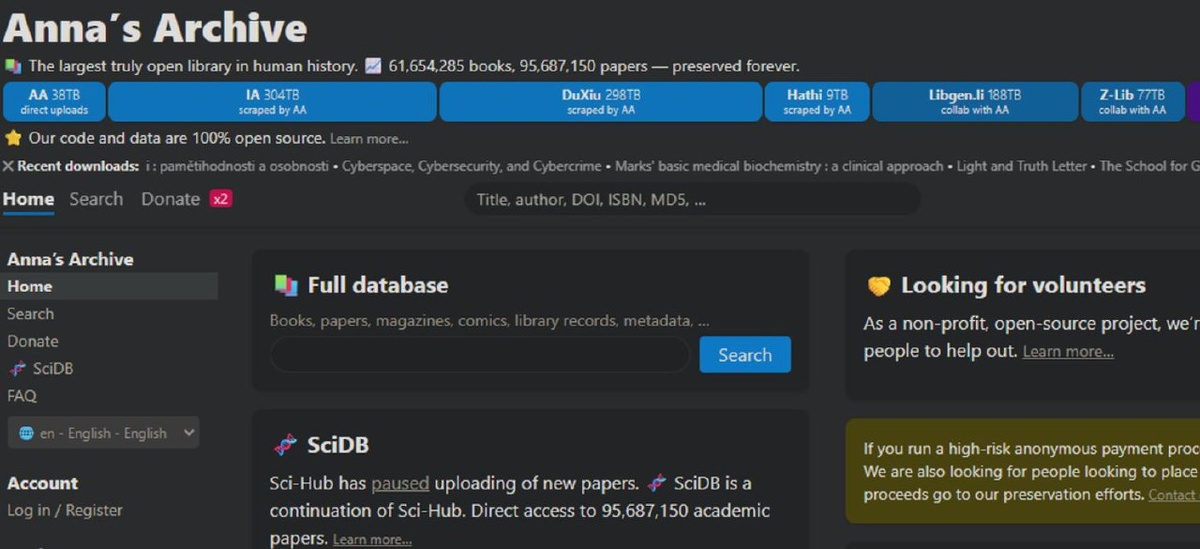Click the Anna's Archive page title
This screenshot has width=1200, height=549.
pos(155,28)
